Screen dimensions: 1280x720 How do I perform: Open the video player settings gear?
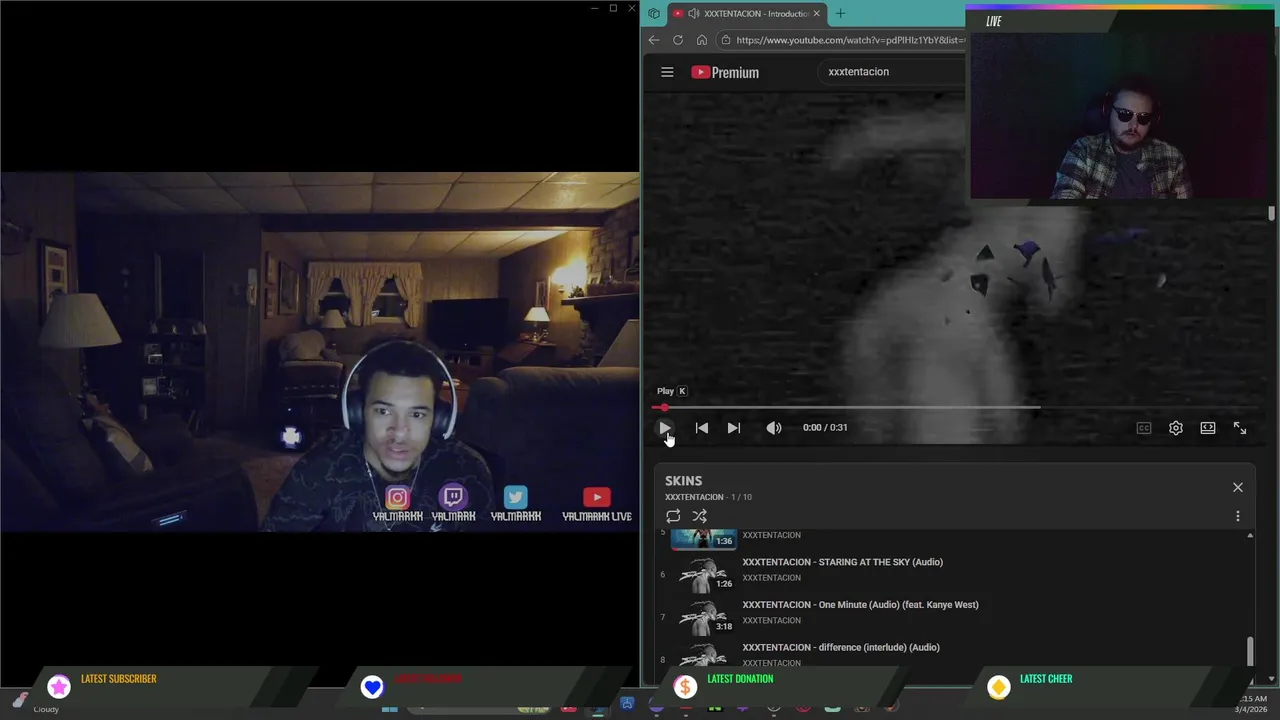(1176, 428)
